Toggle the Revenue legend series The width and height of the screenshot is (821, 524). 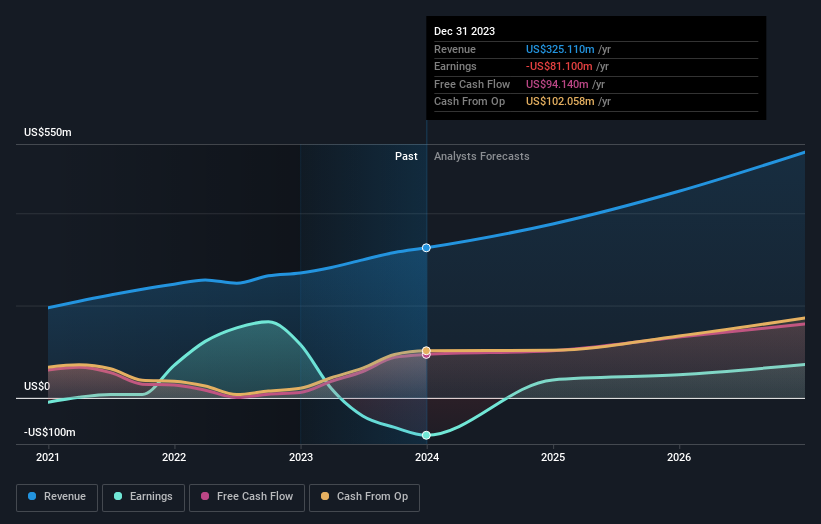[57, 497]
